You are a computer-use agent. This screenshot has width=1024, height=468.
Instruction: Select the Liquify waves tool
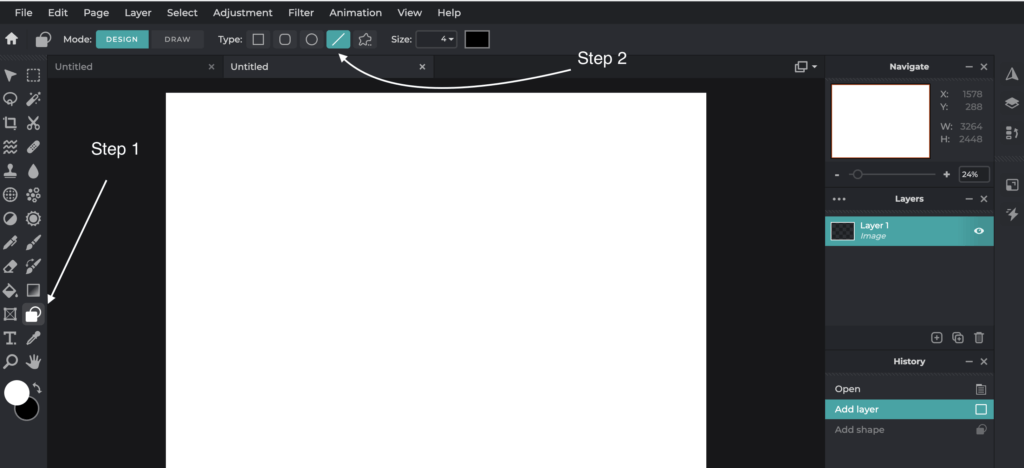pyautogui.click(x=10, y=147)
